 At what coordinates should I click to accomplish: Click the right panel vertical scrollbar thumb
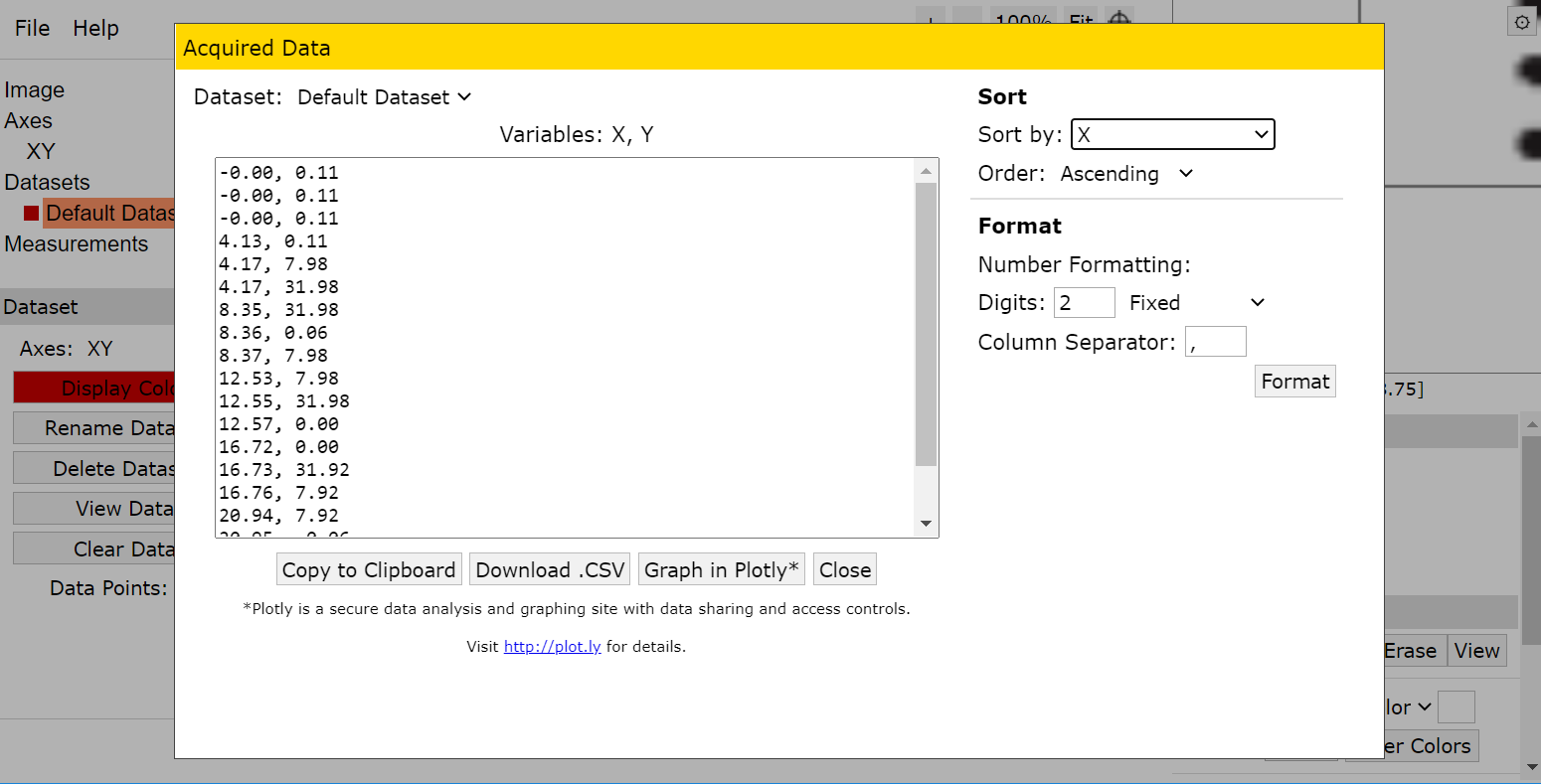click(1530, 540)
